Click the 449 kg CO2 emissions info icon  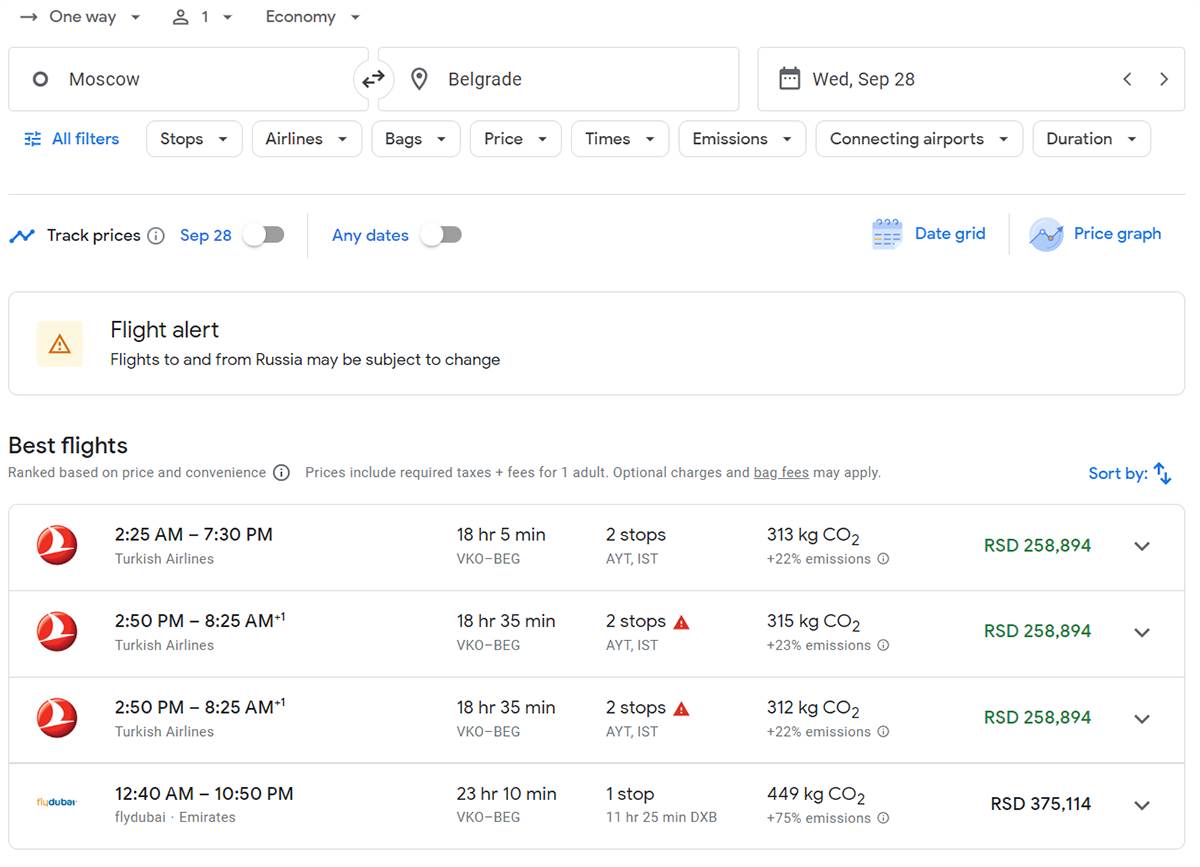(883, 818)
